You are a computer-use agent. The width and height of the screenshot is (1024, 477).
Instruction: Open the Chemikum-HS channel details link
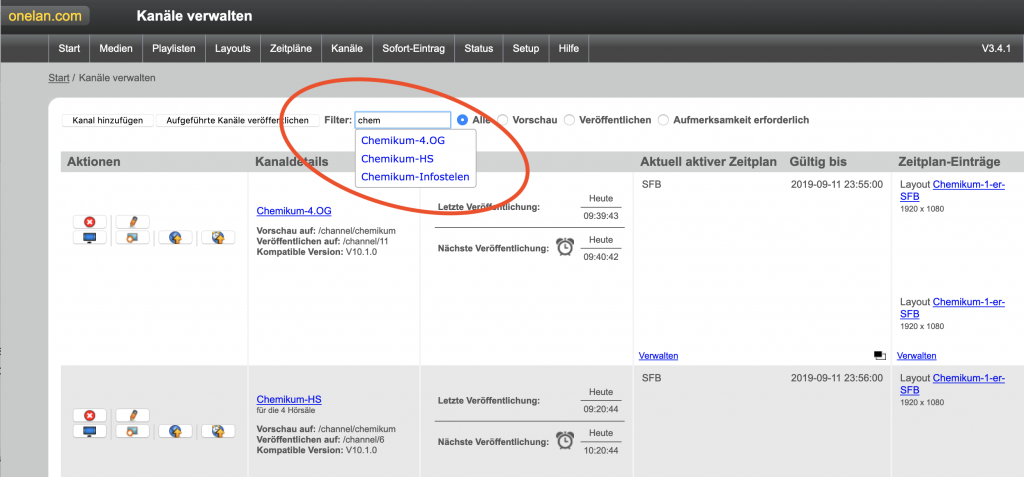(x=289, y=399)
